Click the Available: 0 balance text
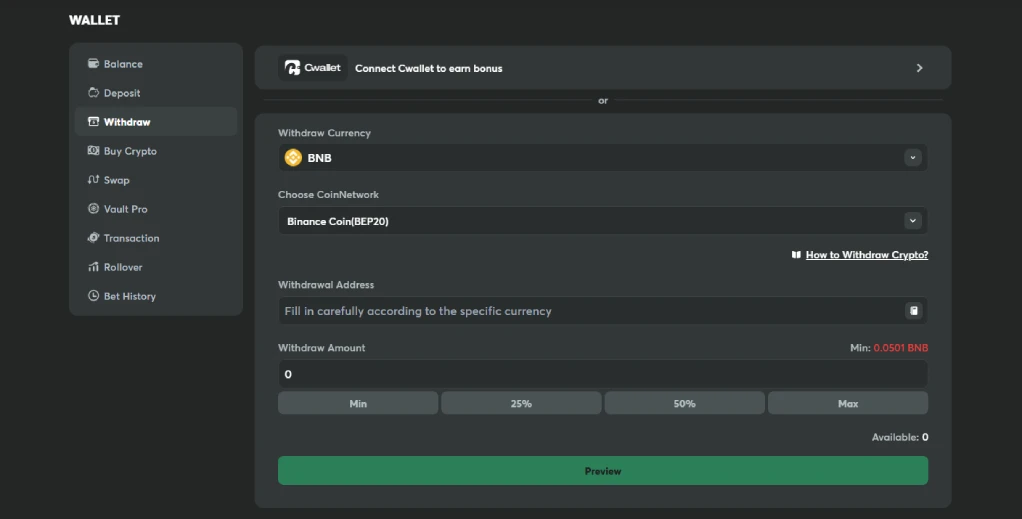 pyautogui.click(x=900, y=437)
